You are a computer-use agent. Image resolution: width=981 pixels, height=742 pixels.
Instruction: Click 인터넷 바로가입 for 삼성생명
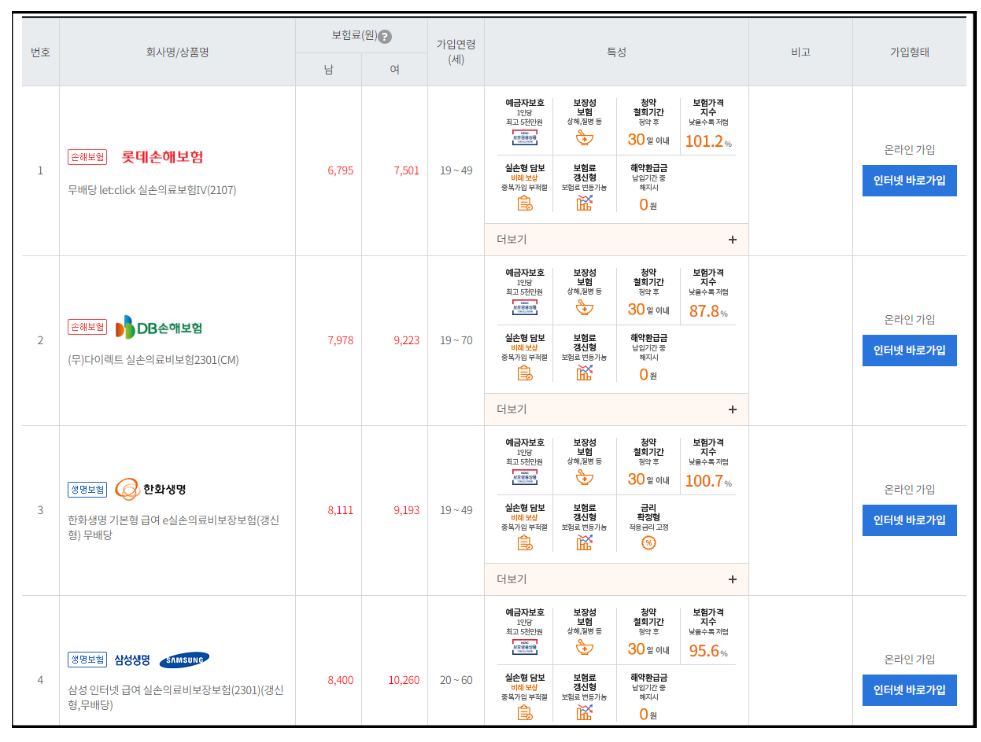point(909,690)
